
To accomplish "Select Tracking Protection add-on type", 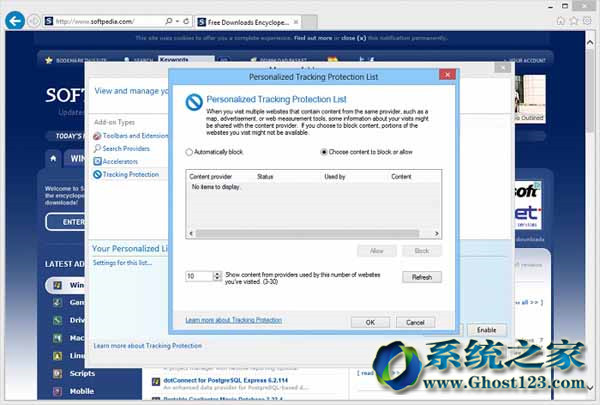I will pos(126,174).
